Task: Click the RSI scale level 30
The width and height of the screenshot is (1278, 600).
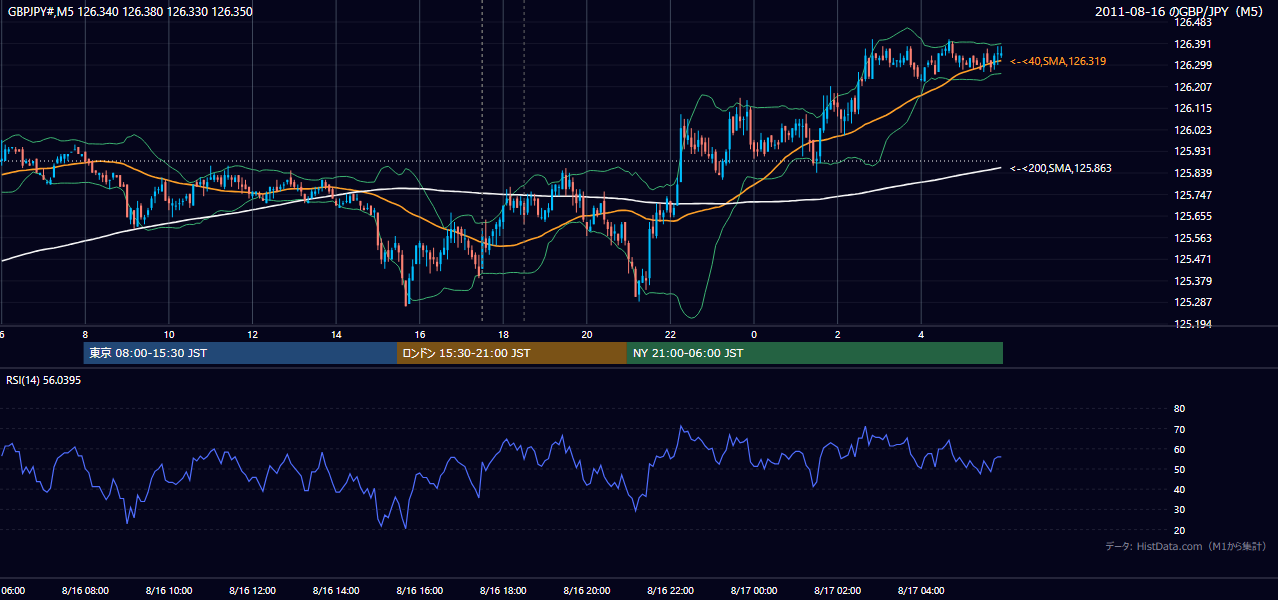Action: [x=1179, y=510]
